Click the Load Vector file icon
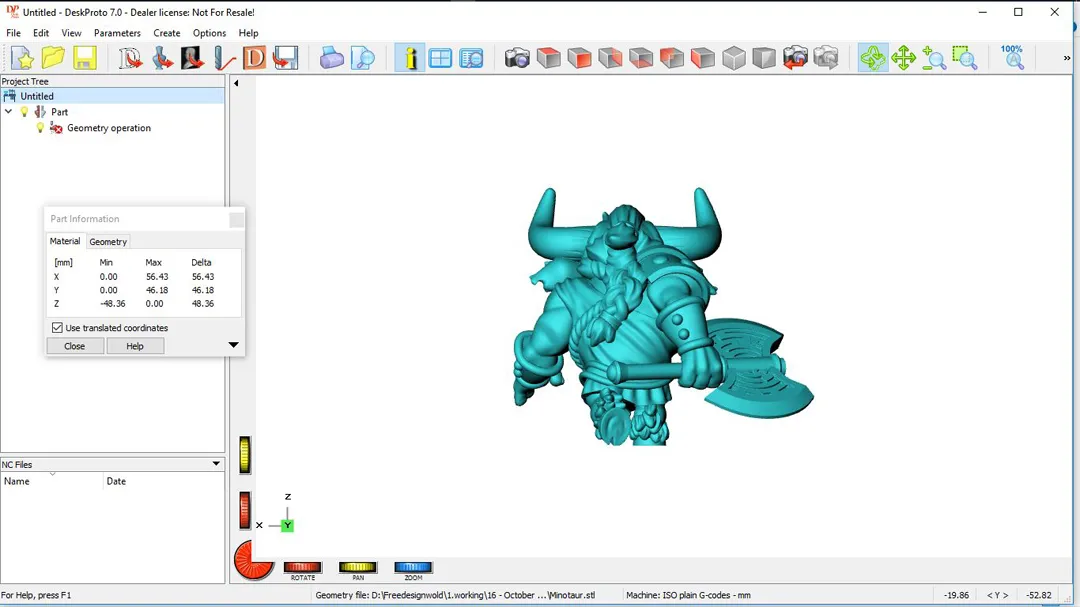The width and height of the screenshot is (1080, 607). click(x=129, y=58)
